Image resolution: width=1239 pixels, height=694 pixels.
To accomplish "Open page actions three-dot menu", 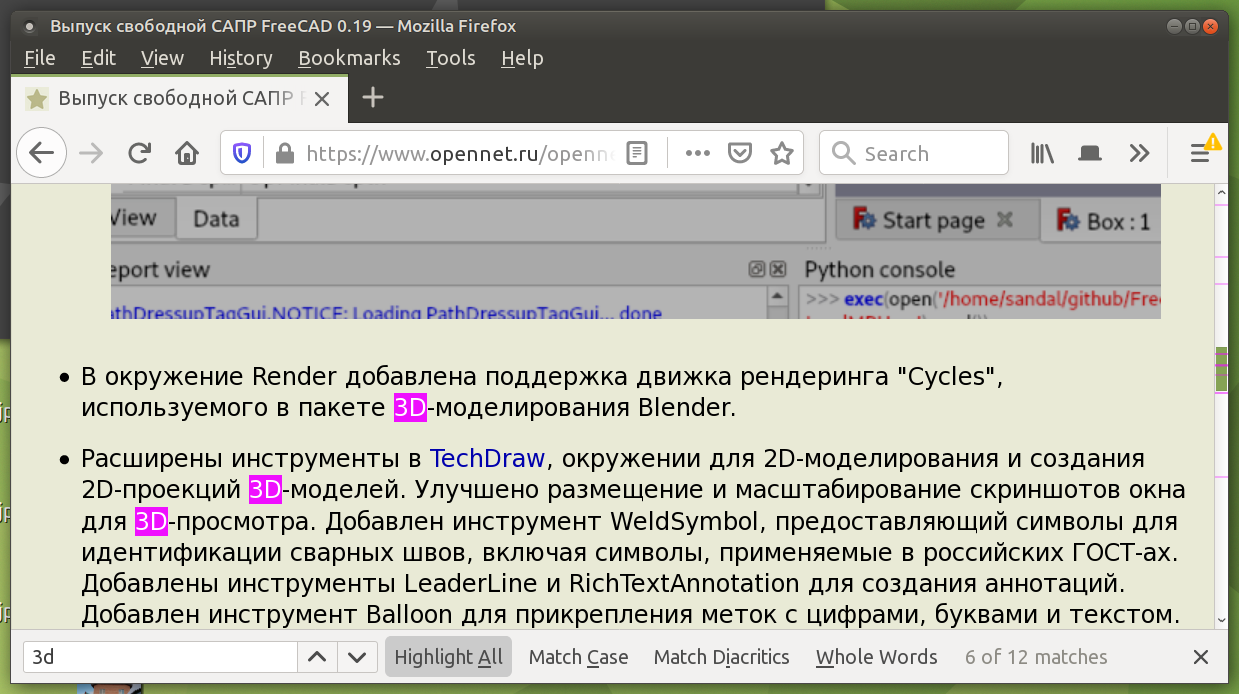I will coord(697,153).
